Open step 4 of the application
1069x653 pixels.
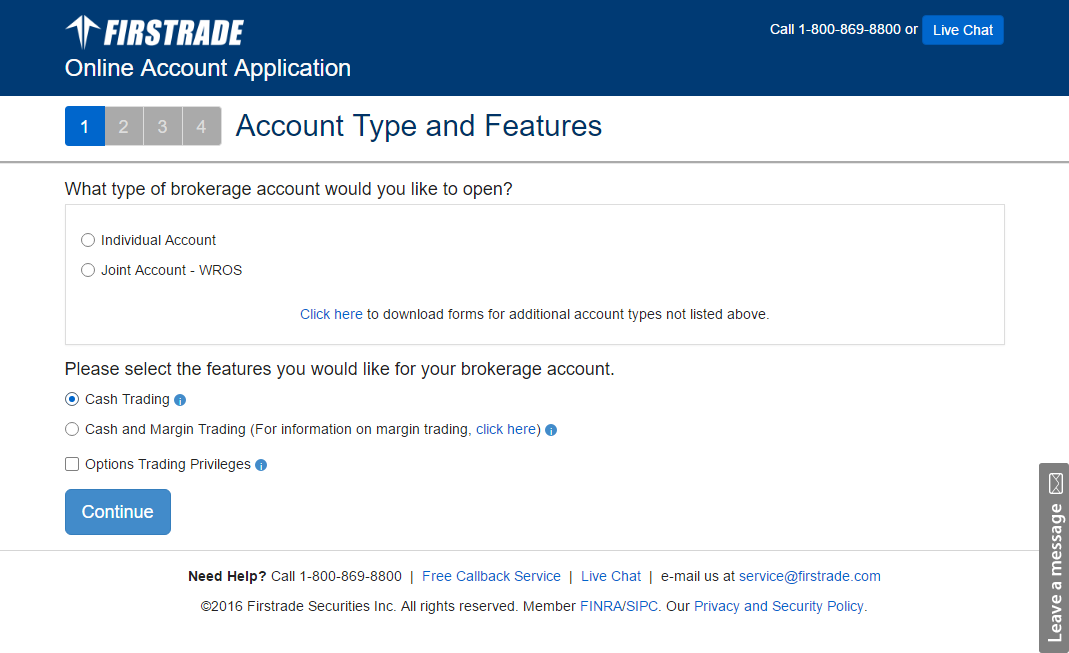point(202,127)
